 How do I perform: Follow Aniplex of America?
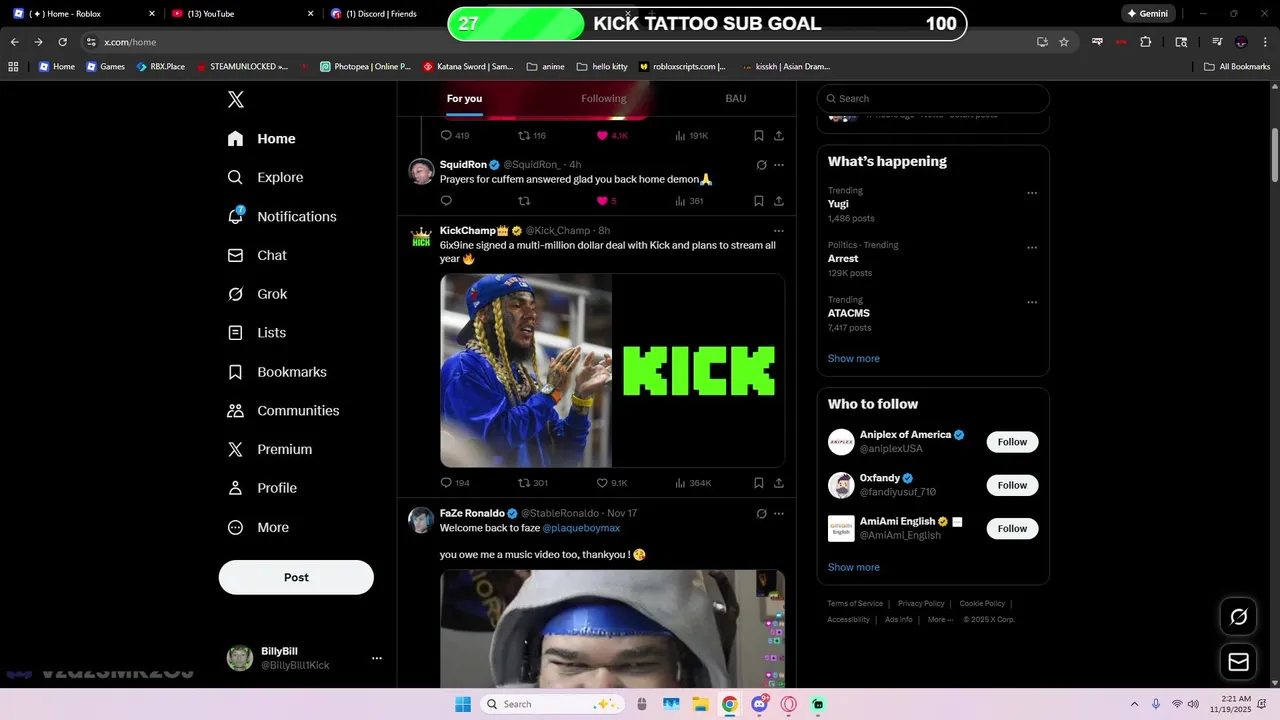(x=1012, y=442)
